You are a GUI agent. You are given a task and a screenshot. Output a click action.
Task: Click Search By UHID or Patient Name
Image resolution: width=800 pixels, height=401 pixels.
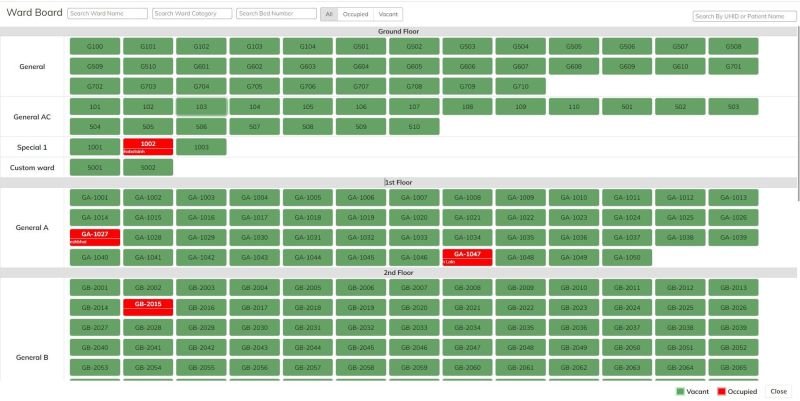pos(744,16)
